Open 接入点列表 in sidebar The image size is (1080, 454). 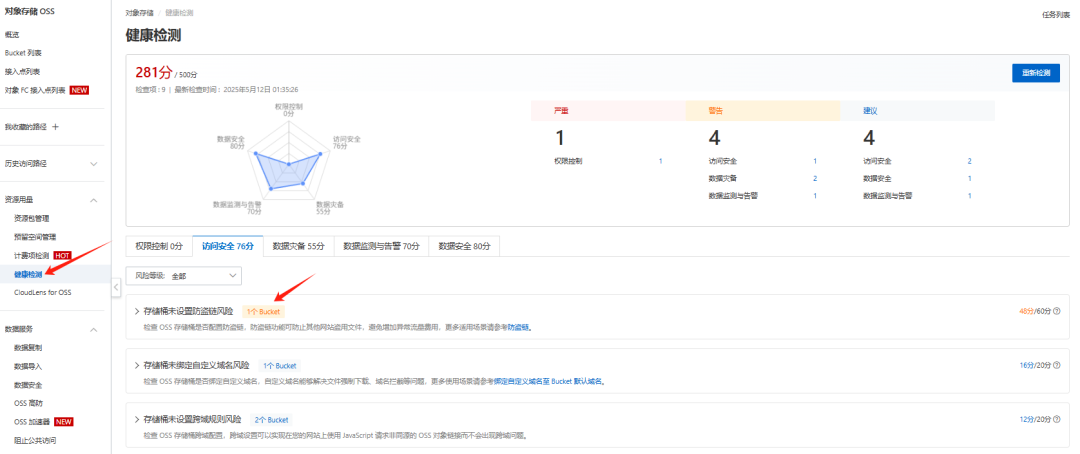click(22, 71)
